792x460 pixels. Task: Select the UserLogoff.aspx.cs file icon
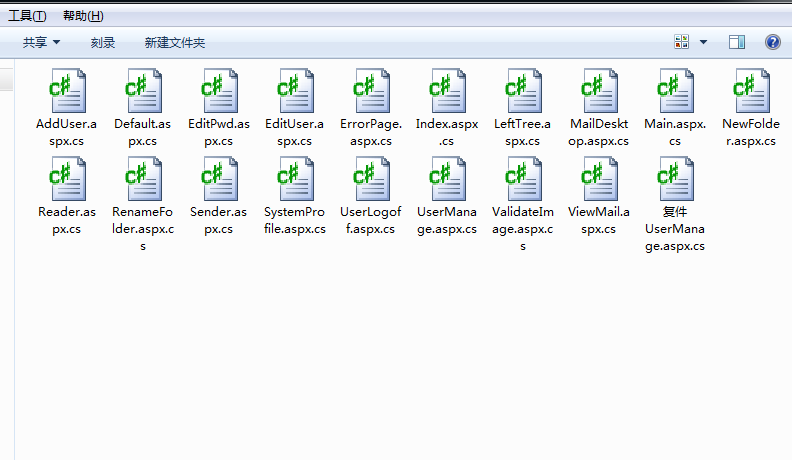tap(371, 179)
